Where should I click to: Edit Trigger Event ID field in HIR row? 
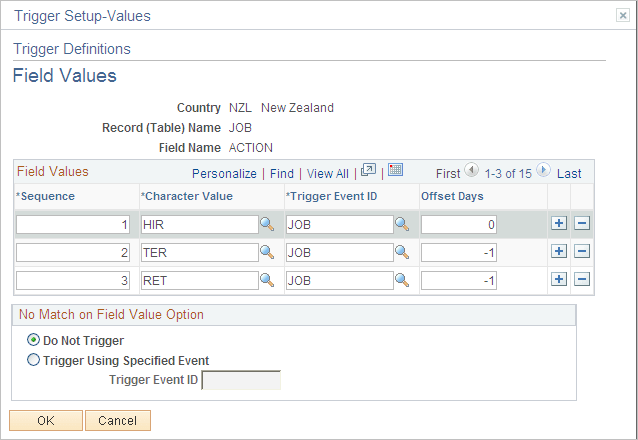340,225
